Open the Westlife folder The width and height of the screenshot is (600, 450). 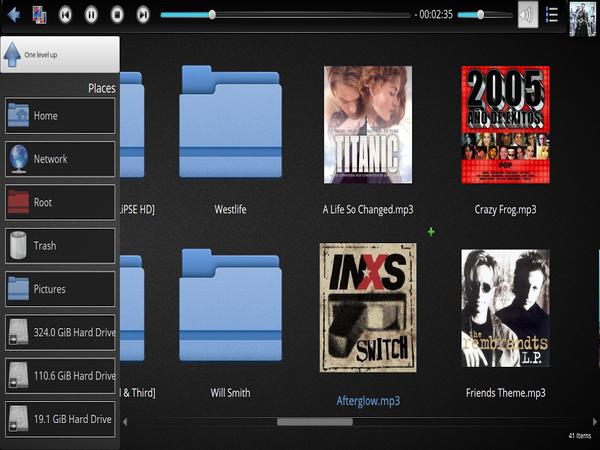pos(230,125)
